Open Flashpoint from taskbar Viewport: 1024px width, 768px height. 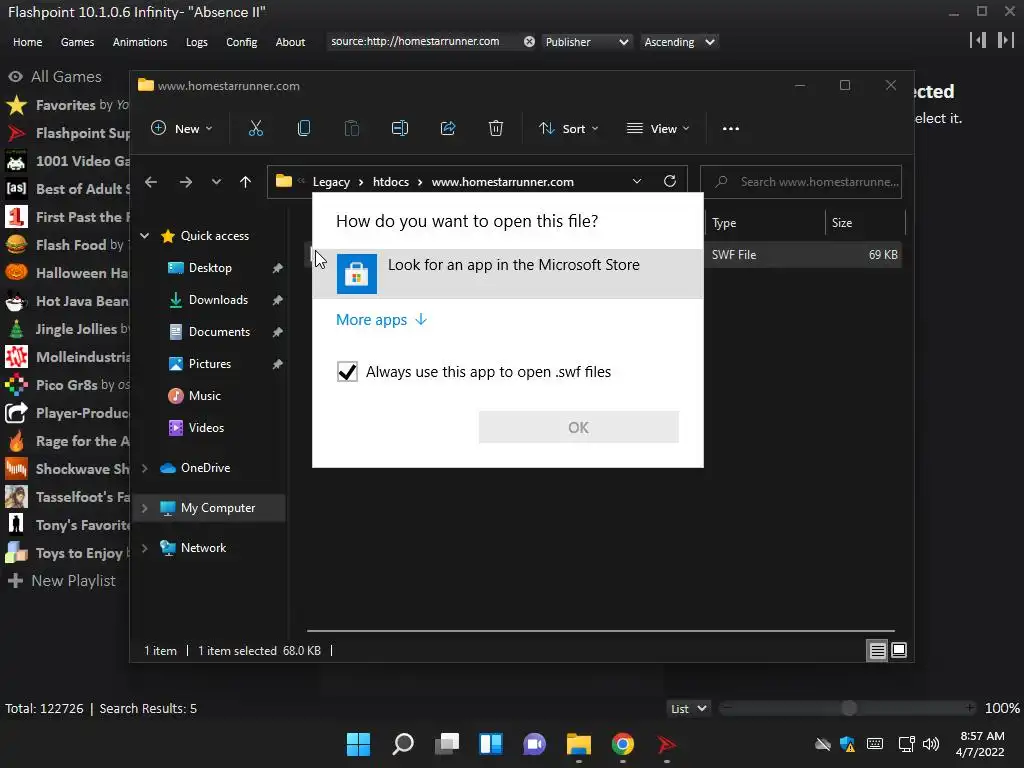[x=666, y=744]
